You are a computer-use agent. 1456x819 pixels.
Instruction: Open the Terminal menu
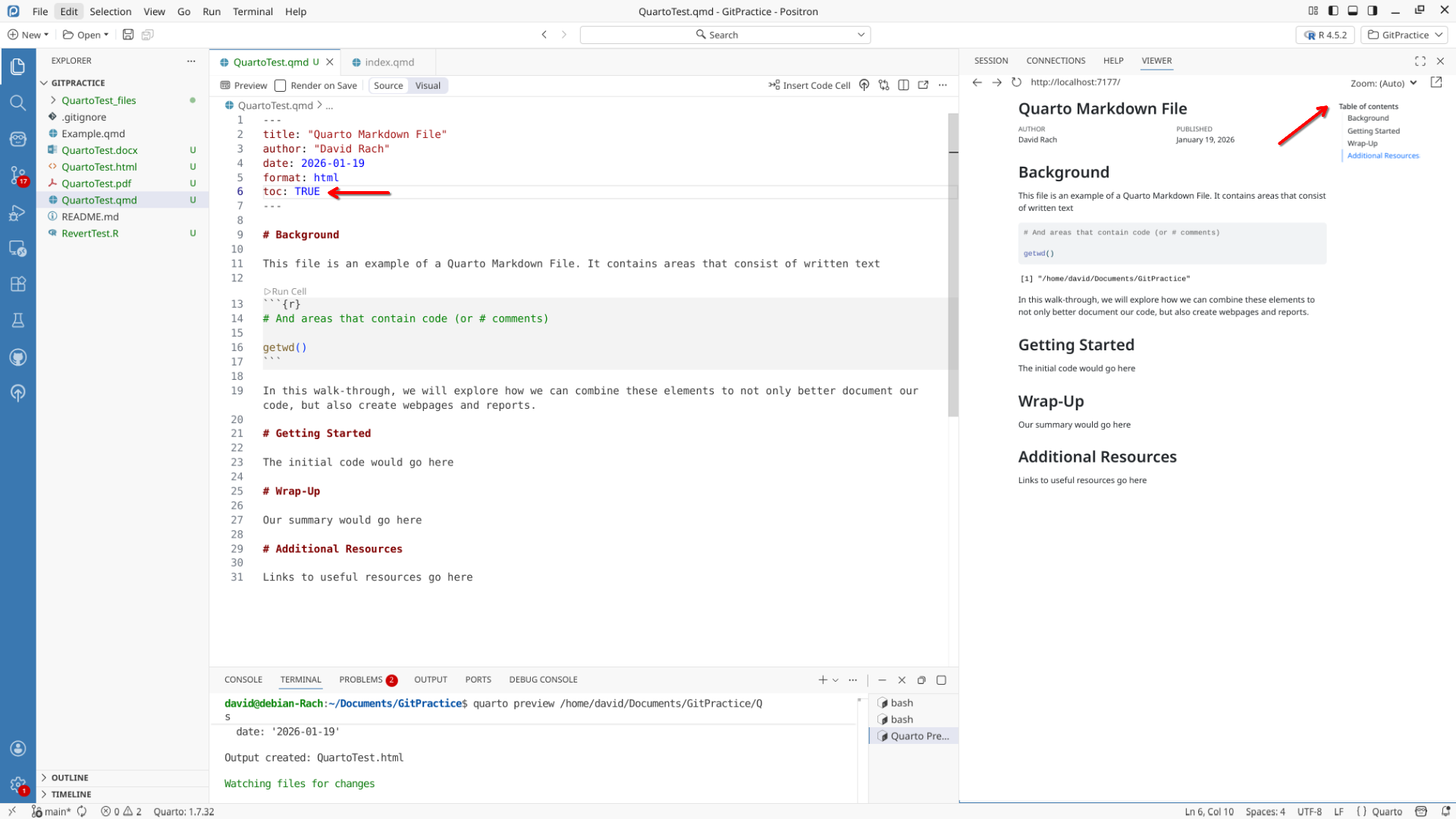[x=253, y=11]
